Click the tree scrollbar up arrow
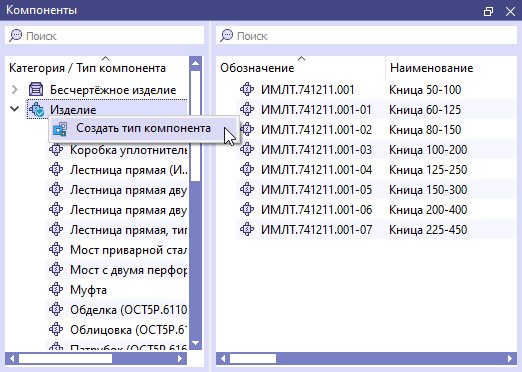The width and height of the screenshot is (522, 372). pyautogui.click(x=195, y=63)
